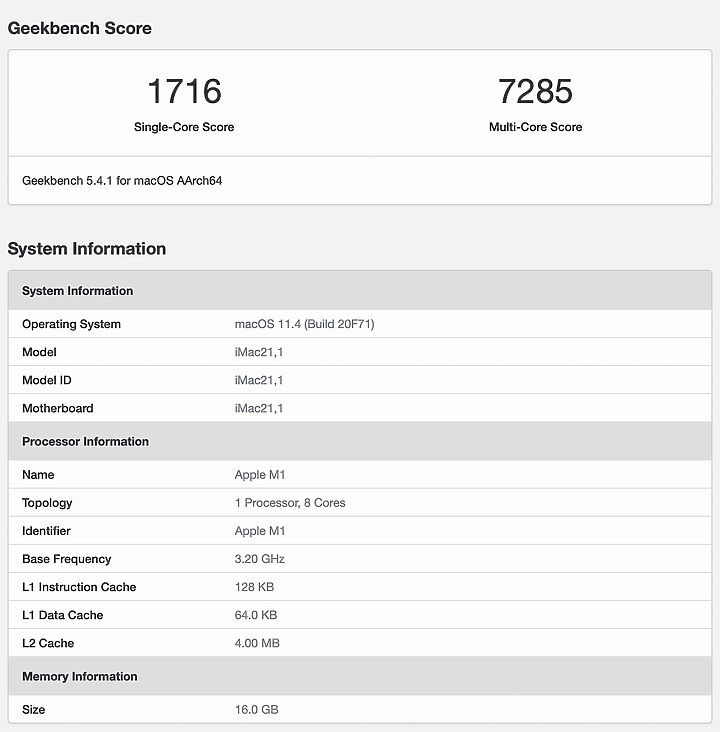Click the Model row label
Image resolution: width=720 pixels, height=732 pixels.
pyautogui.click(x=39, y=352)
